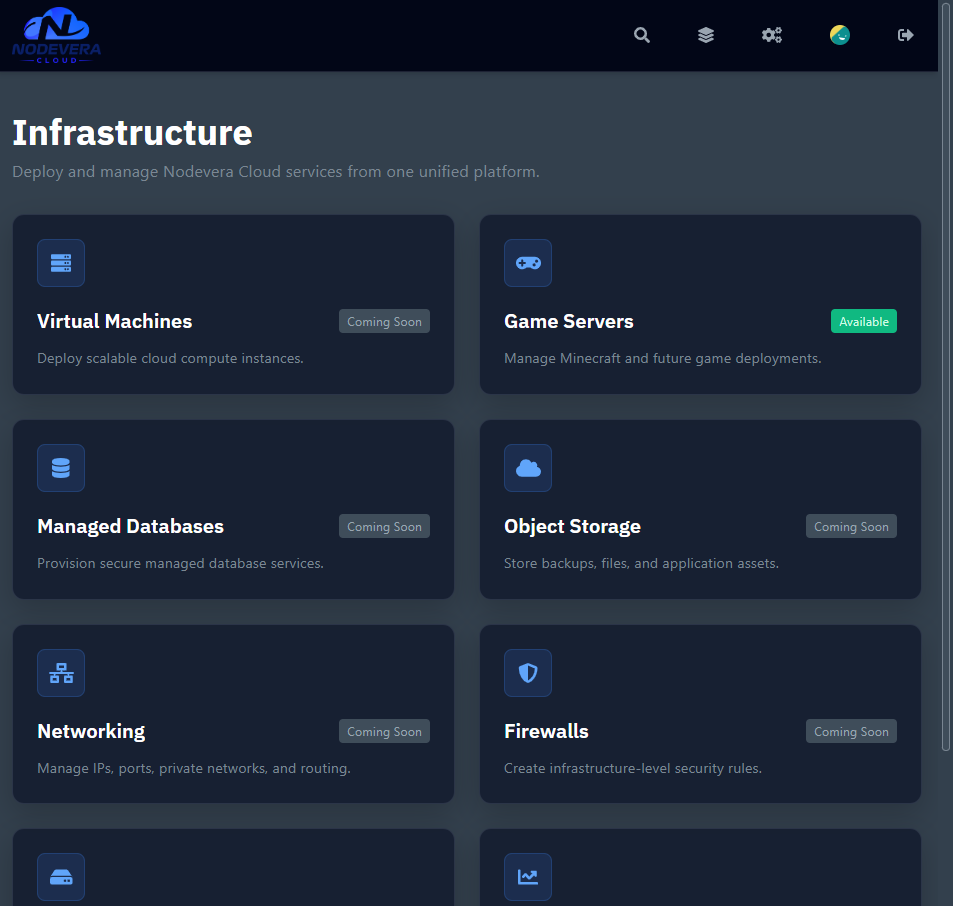Click 'Deploy and manage Nodevera Cloud services' subtitle
Viewport: 953px width, 906px height.
[x=276, y=172]
